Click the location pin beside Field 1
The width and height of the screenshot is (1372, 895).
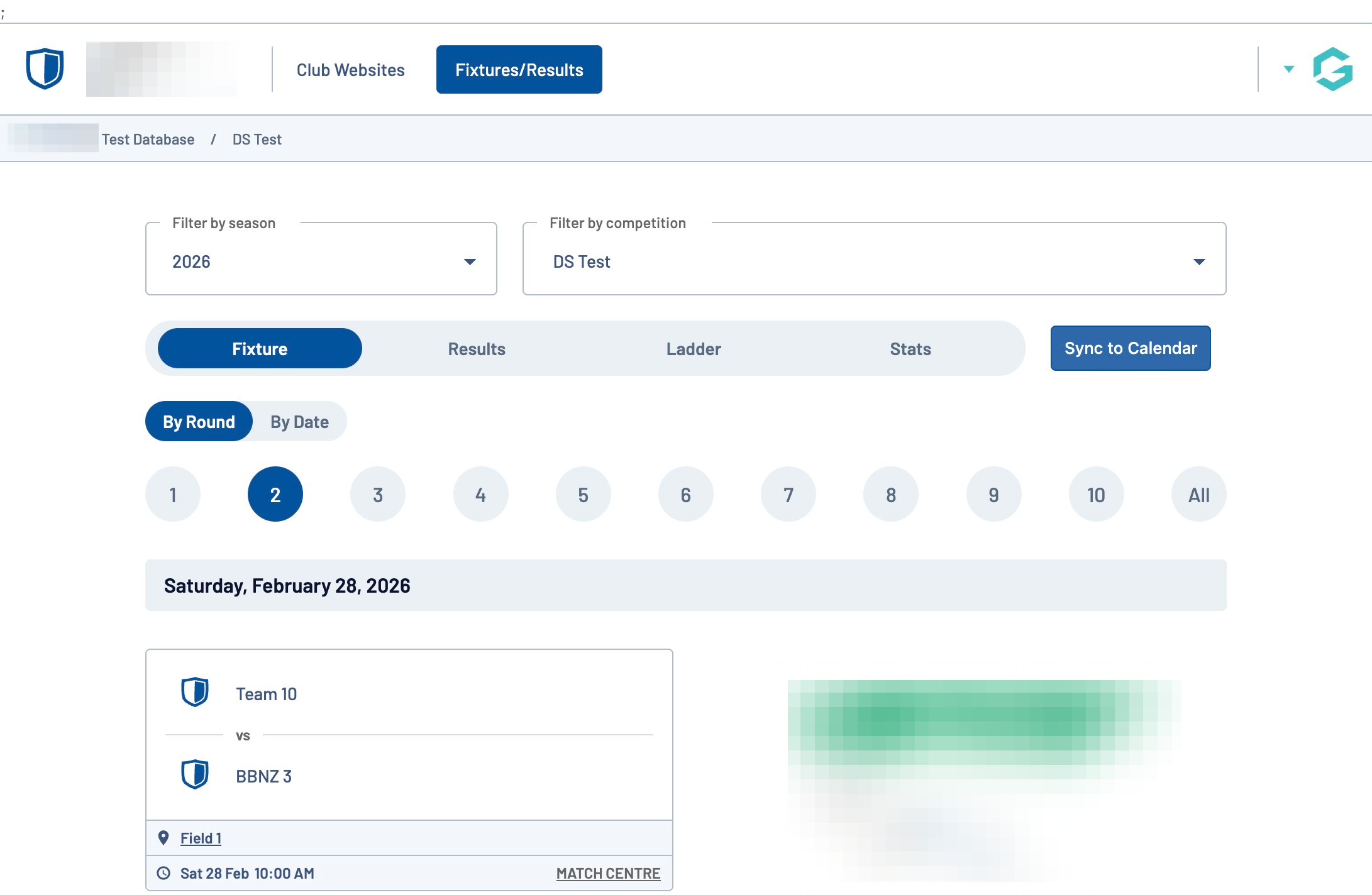click(x=163, y=838)
